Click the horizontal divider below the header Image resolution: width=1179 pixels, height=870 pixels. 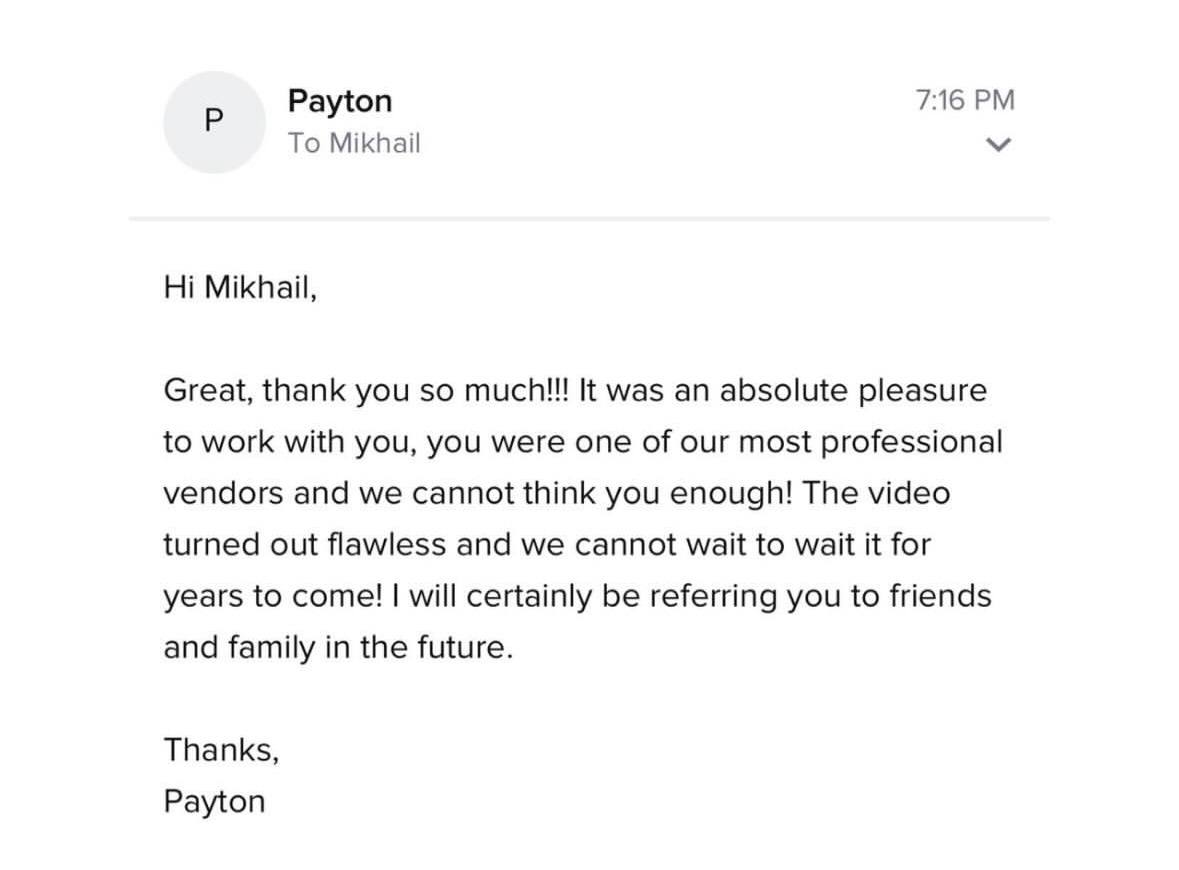point(590,219)
